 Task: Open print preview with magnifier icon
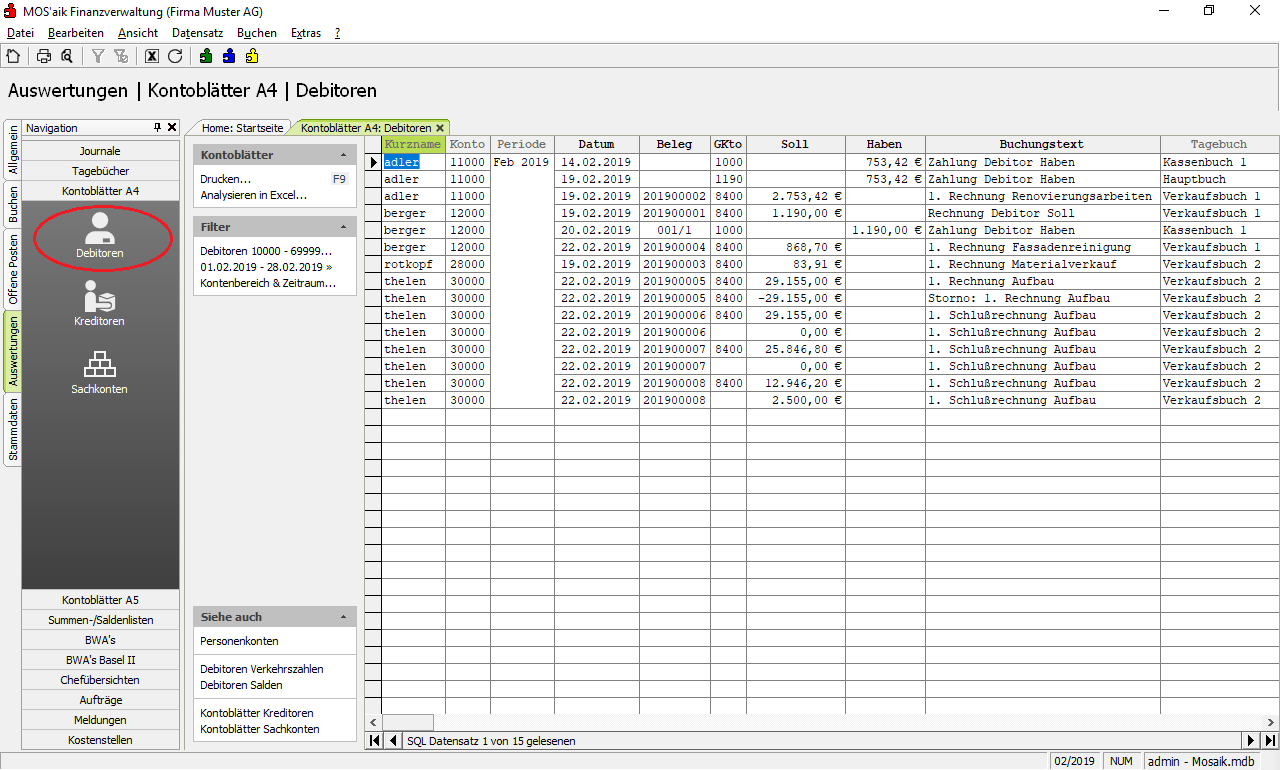67,56
